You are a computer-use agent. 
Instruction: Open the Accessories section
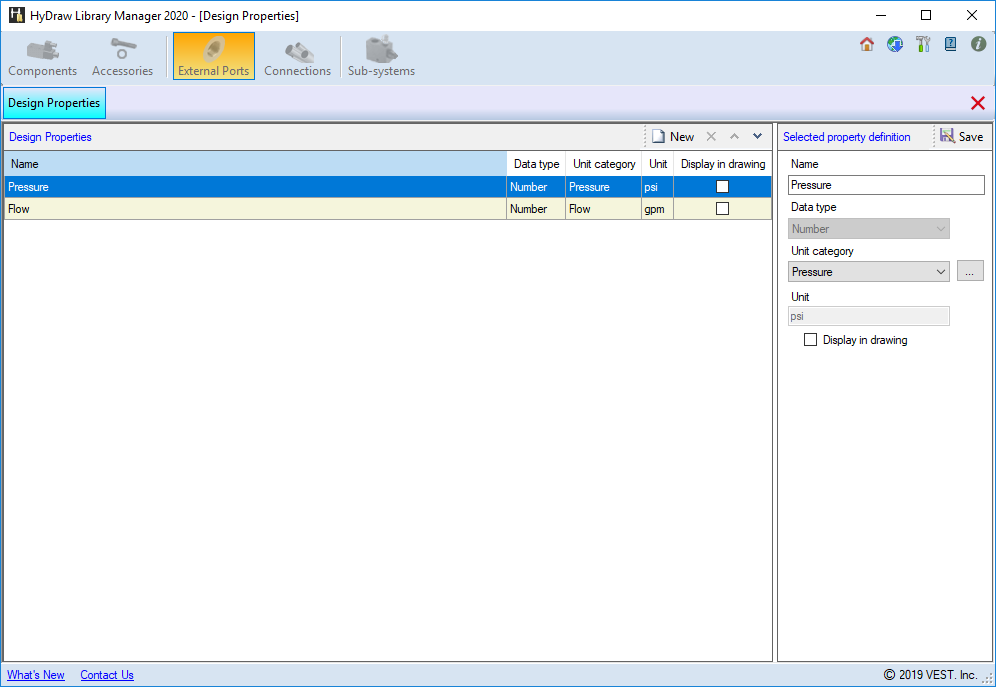click(x=122, y=57)
